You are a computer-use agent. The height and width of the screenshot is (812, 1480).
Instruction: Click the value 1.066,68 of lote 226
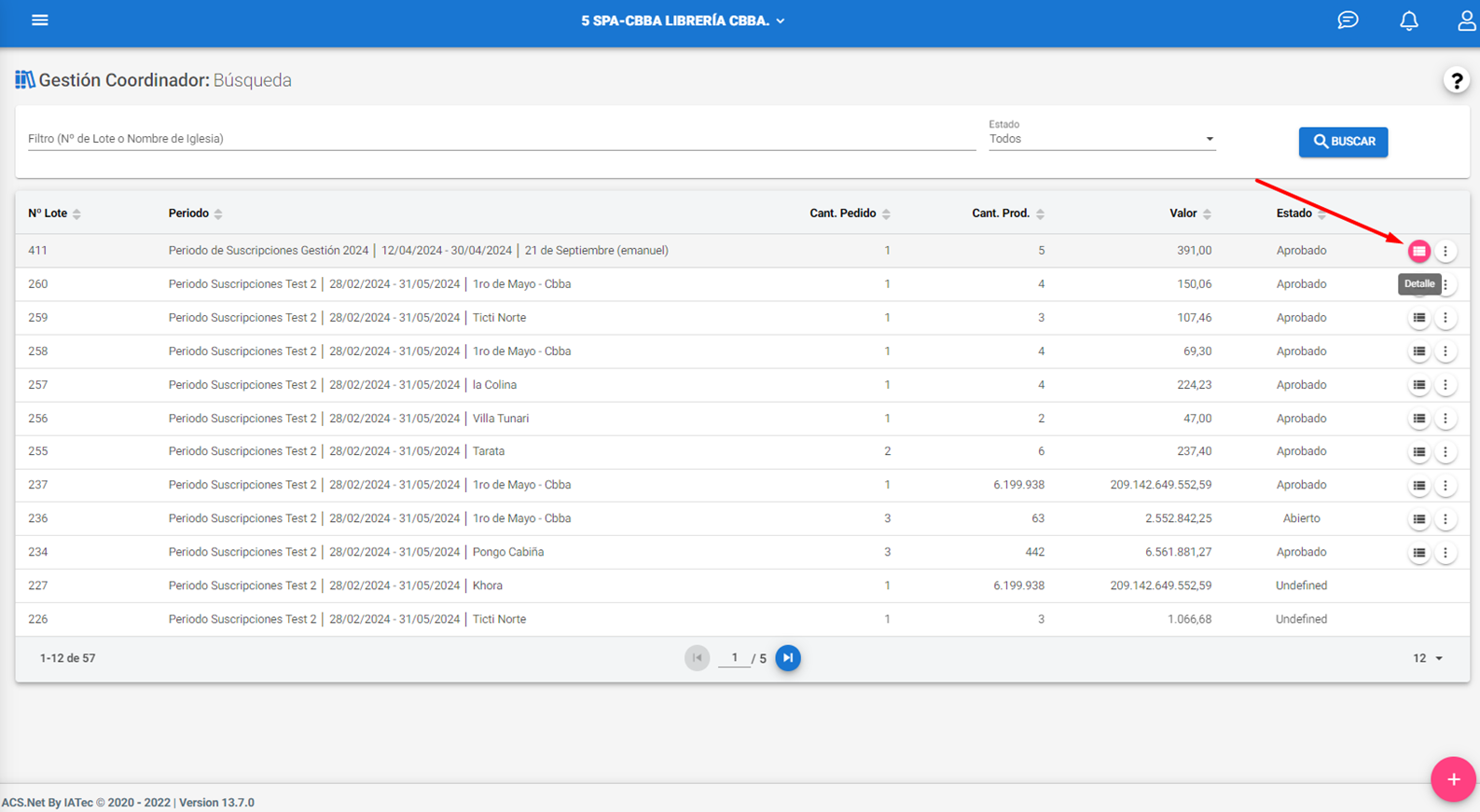click(x=1189, y=619)
